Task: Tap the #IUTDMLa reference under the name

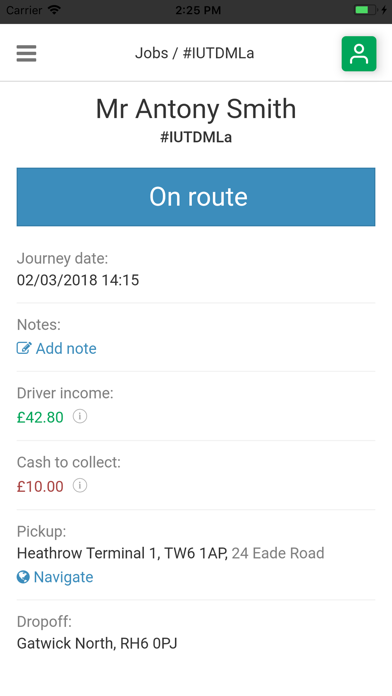Action: pos(196,137)
